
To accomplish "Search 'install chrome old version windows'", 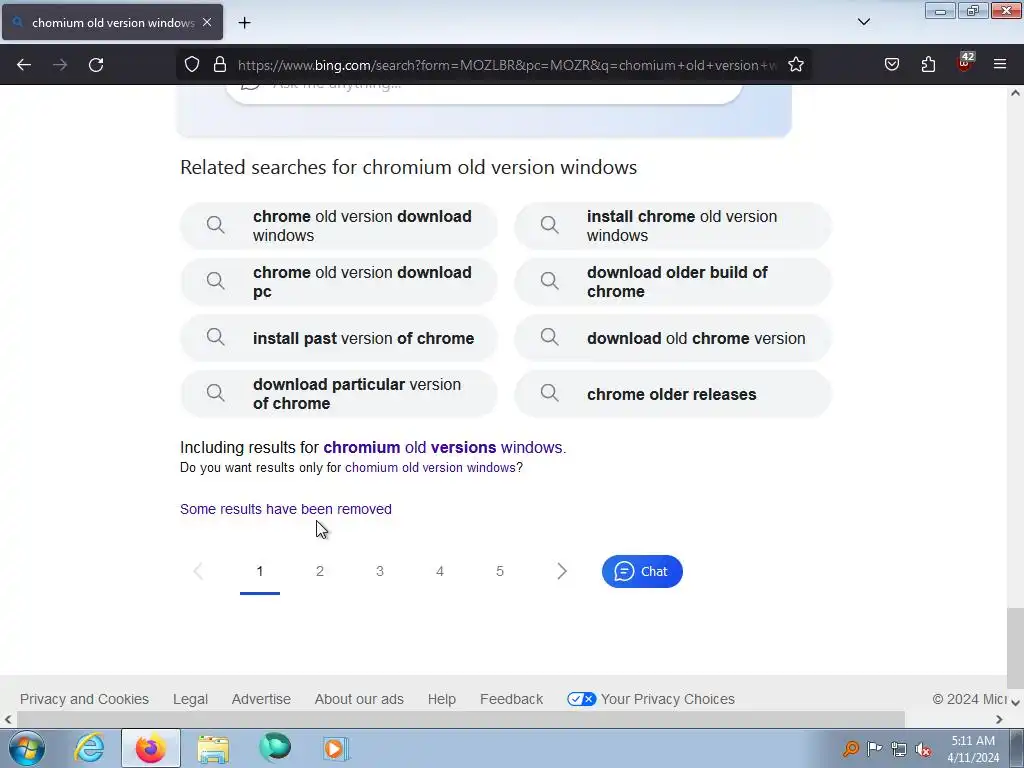I will (x=673, y=226).
